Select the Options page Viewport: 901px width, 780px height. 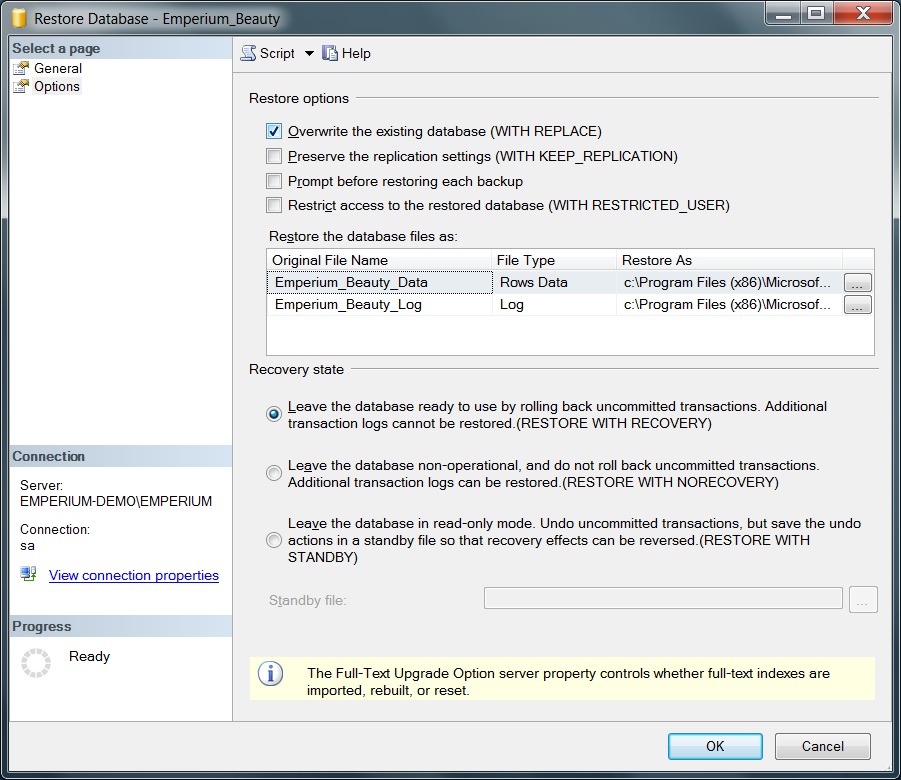coord(57,86)
